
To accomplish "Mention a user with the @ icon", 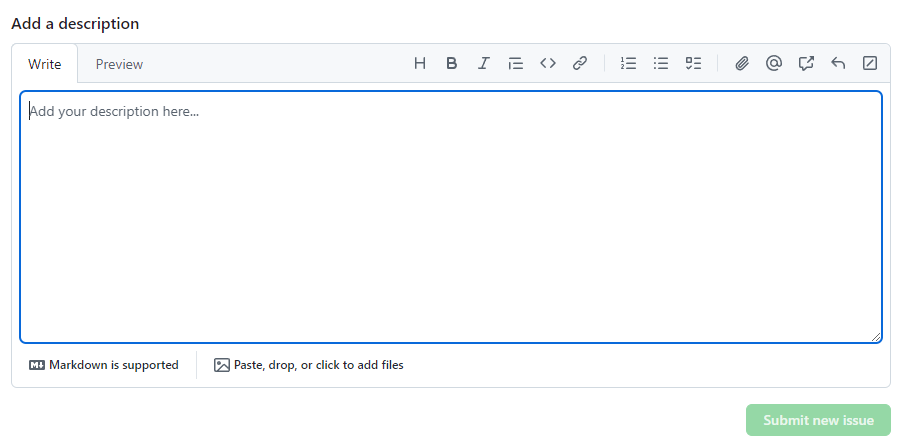I will tap(774, 63).
